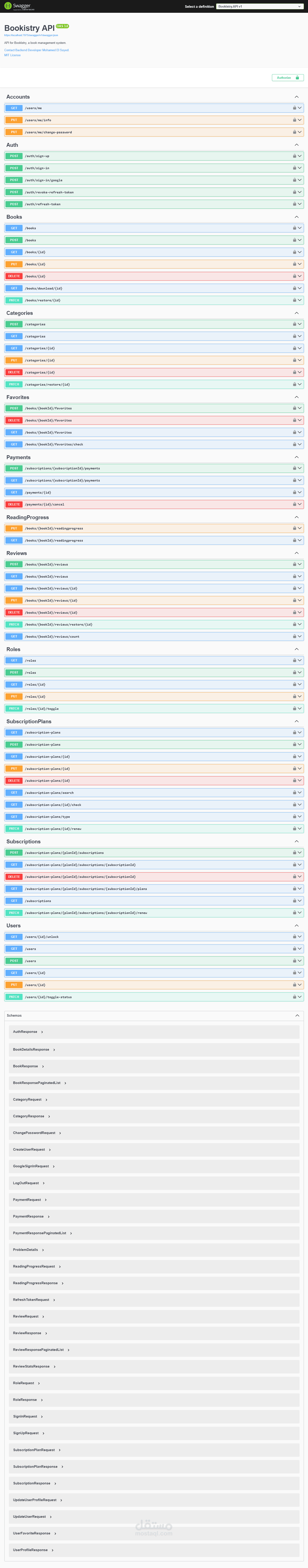Expand the ChangePasswordRequest schema

point(37,1133)
